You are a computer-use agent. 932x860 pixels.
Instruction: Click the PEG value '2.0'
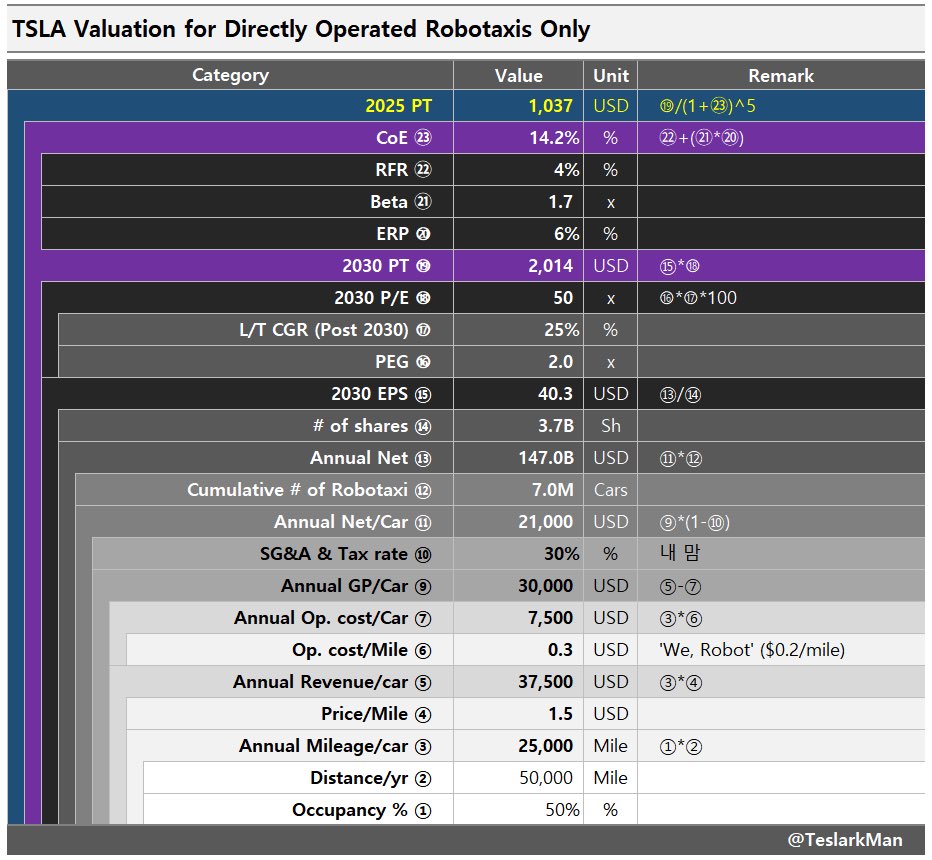point(561,362)
